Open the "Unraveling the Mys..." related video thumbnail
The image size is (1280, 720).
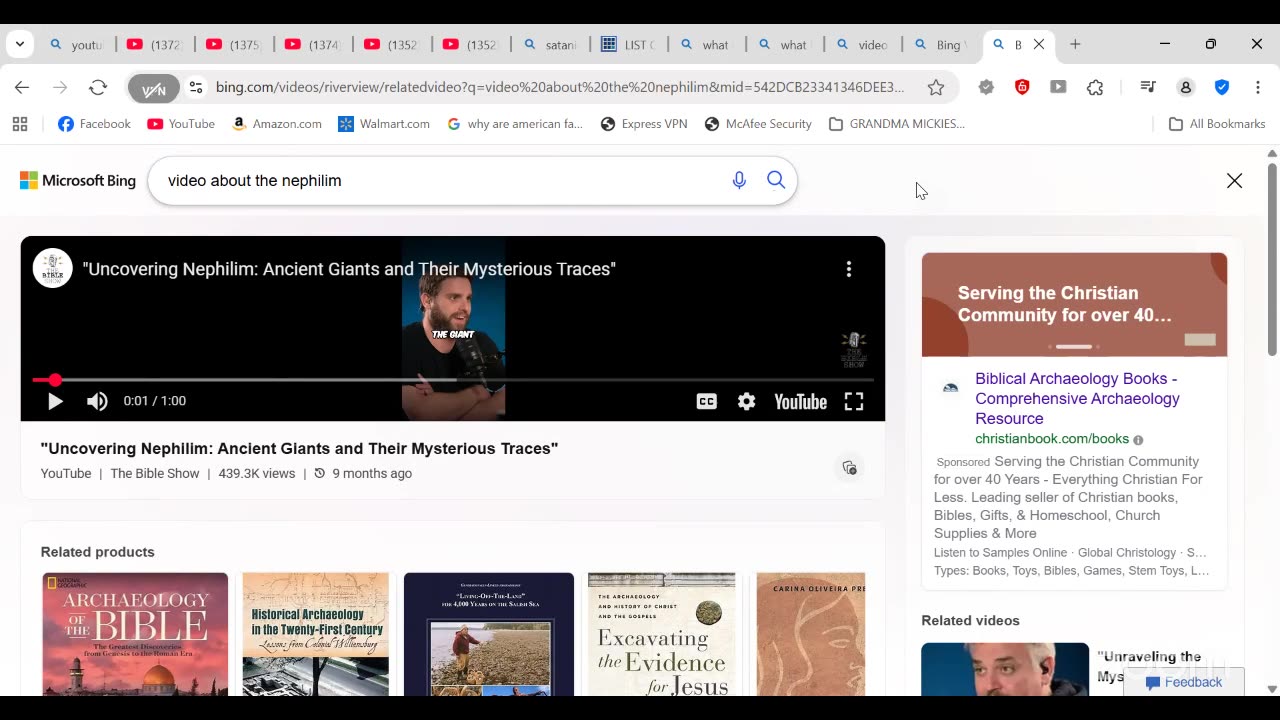[1005, 669]
